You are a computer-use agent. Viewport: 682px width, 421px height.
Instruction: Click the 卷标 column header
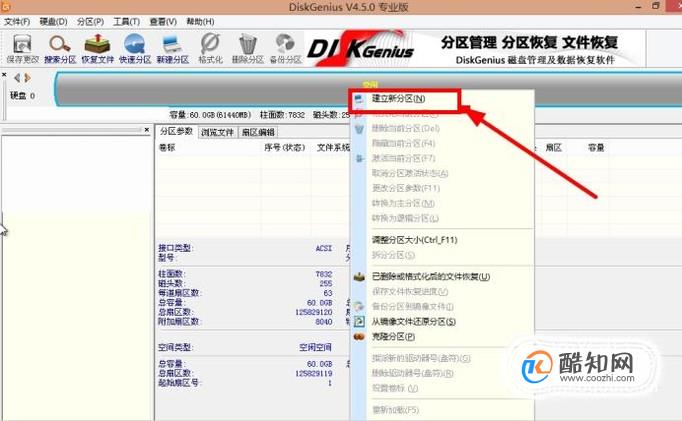pyautogui.click(x=167, y=148)
